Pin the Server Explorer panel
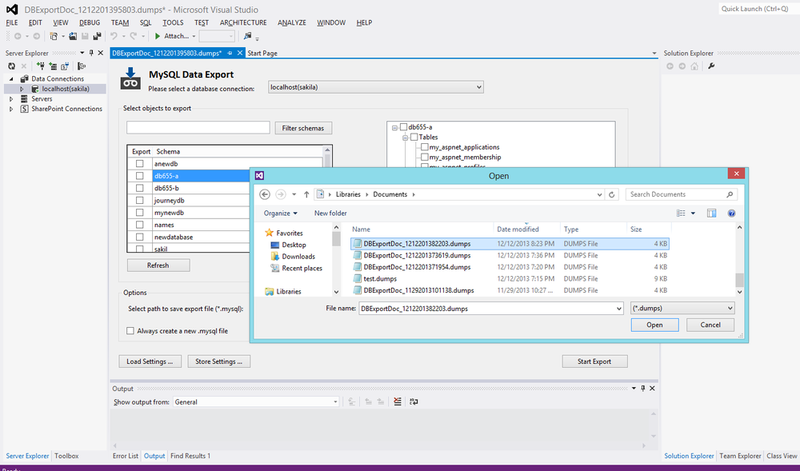The image size is (800, 471). point(91,53)
